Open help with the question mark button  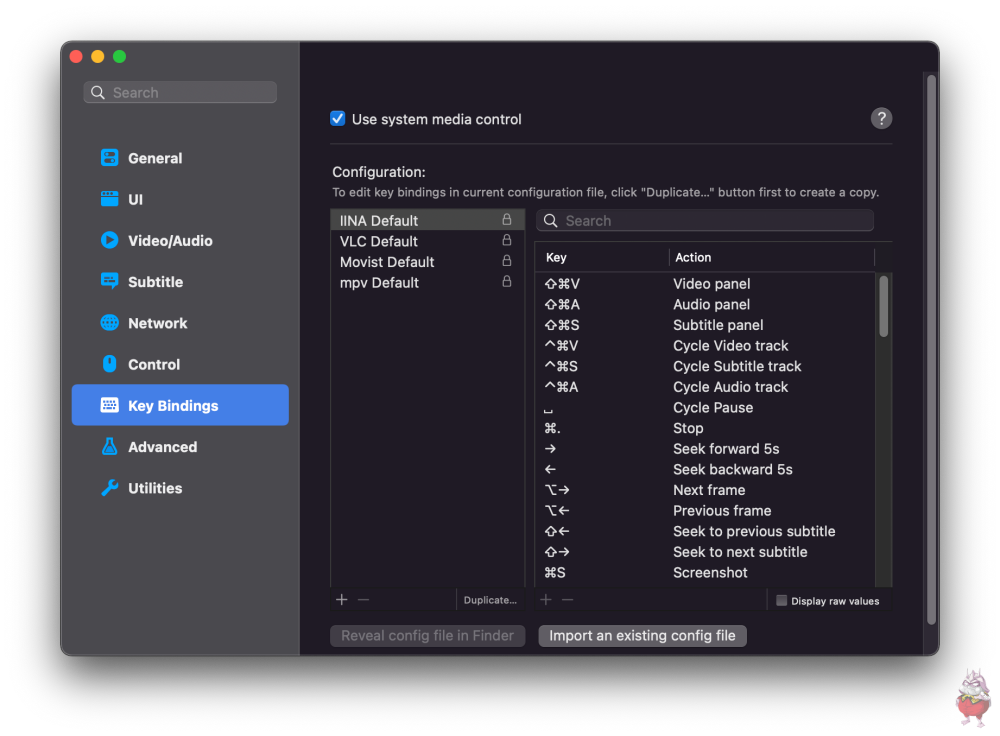881,118
